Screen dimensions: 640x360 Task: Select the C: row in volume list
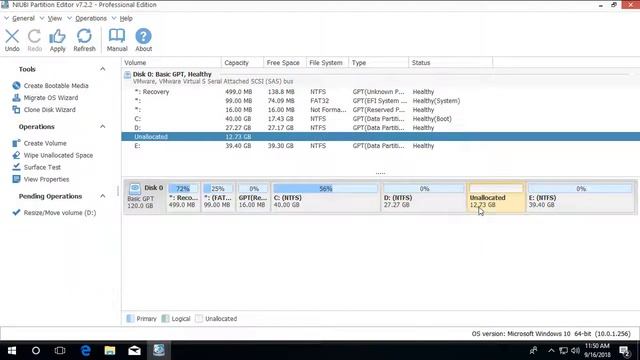(380, 119)
